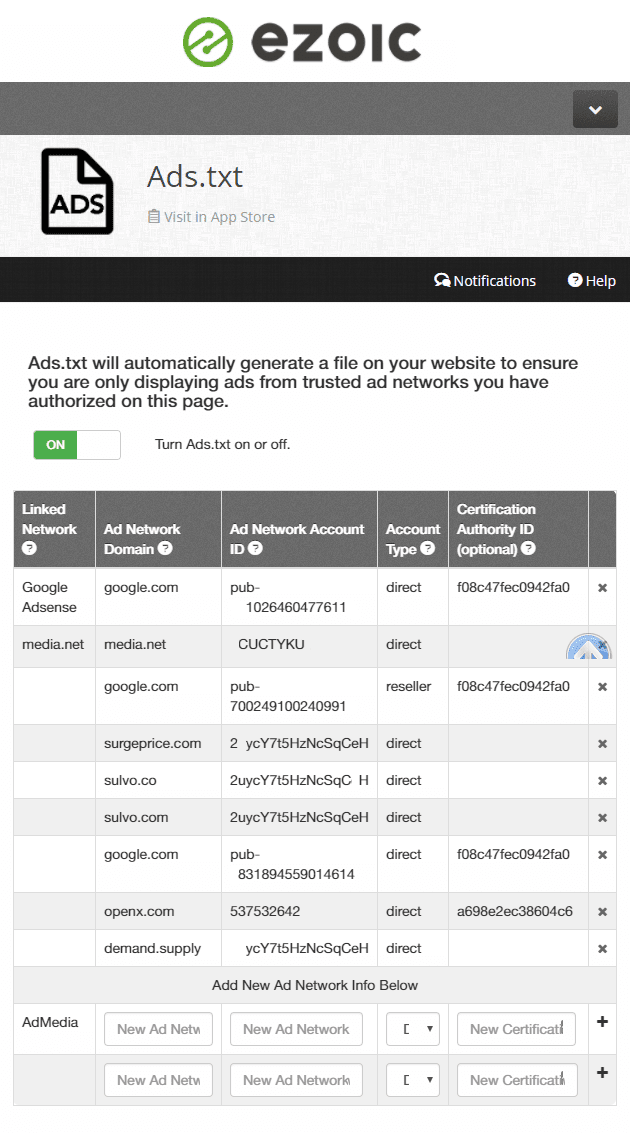Screen dimensions: 630x1133
Task: Delete the sulvo.com row
Action: pyautogui.click(x=603, y=818)
